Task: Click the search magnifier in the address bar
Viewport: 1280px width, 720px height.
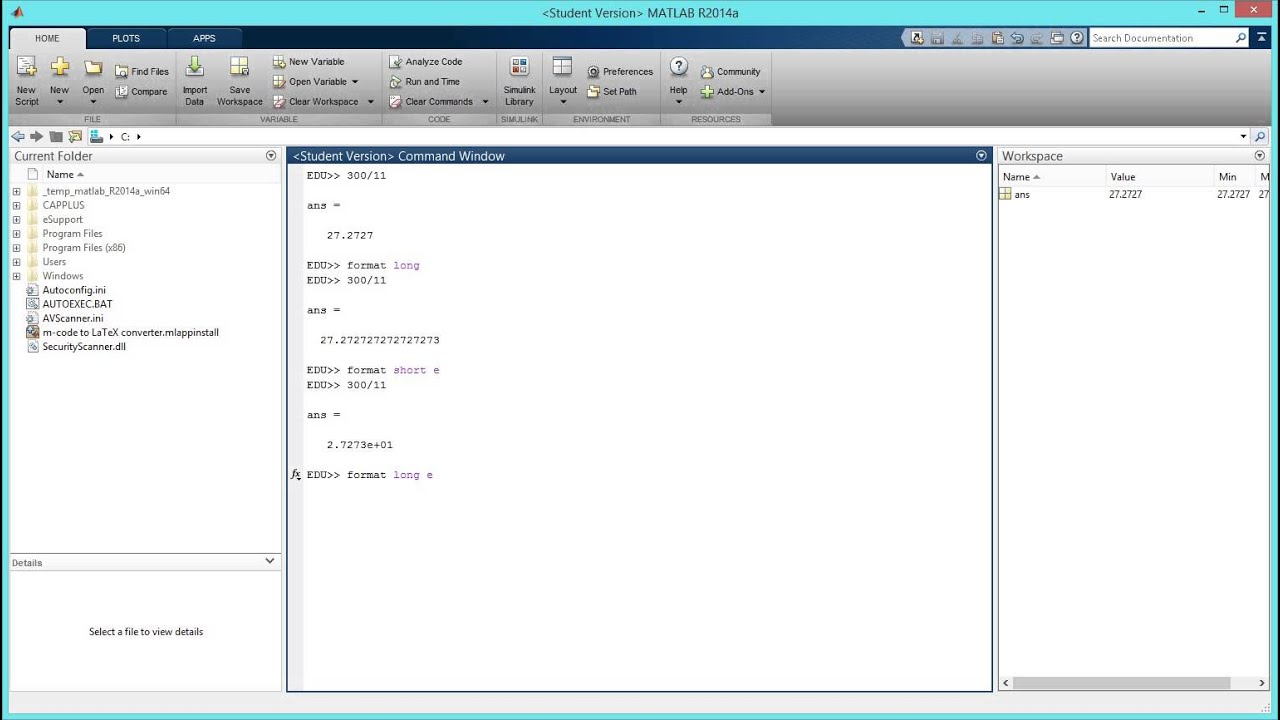Action: point(1260,136)
